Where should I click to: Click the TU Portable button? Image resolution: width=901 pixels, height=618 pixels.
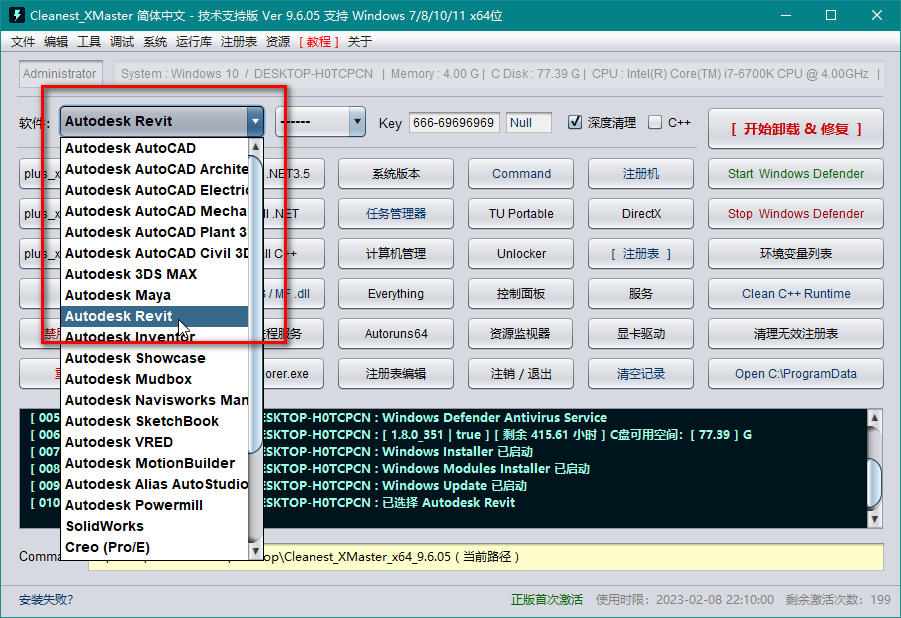pyautogui.click(x=521, y=214)
